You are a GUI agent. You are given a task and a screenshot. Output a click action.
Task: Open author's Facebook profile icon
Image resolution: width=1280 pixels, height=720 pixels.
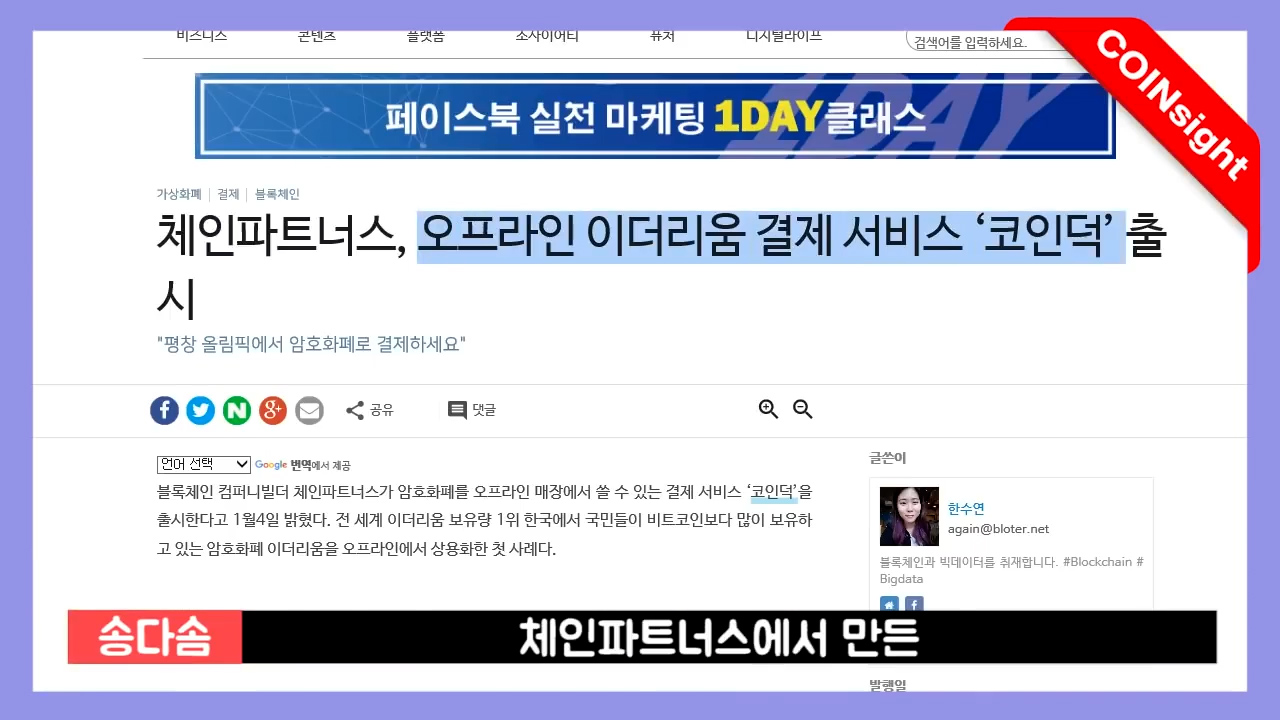(x=913, y=605)
